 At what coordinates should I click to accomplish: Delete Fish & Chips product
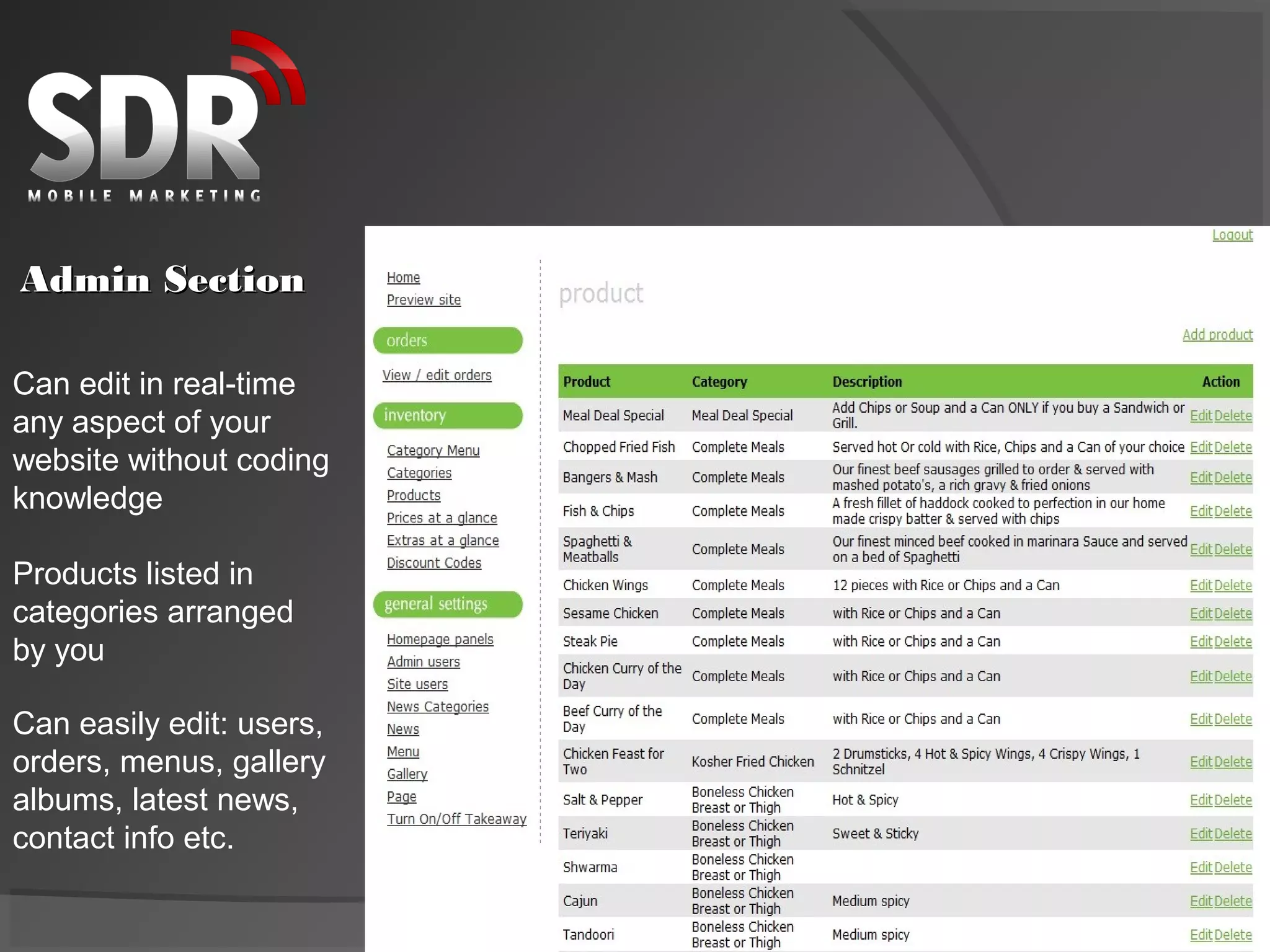[x=1233, y=511]
